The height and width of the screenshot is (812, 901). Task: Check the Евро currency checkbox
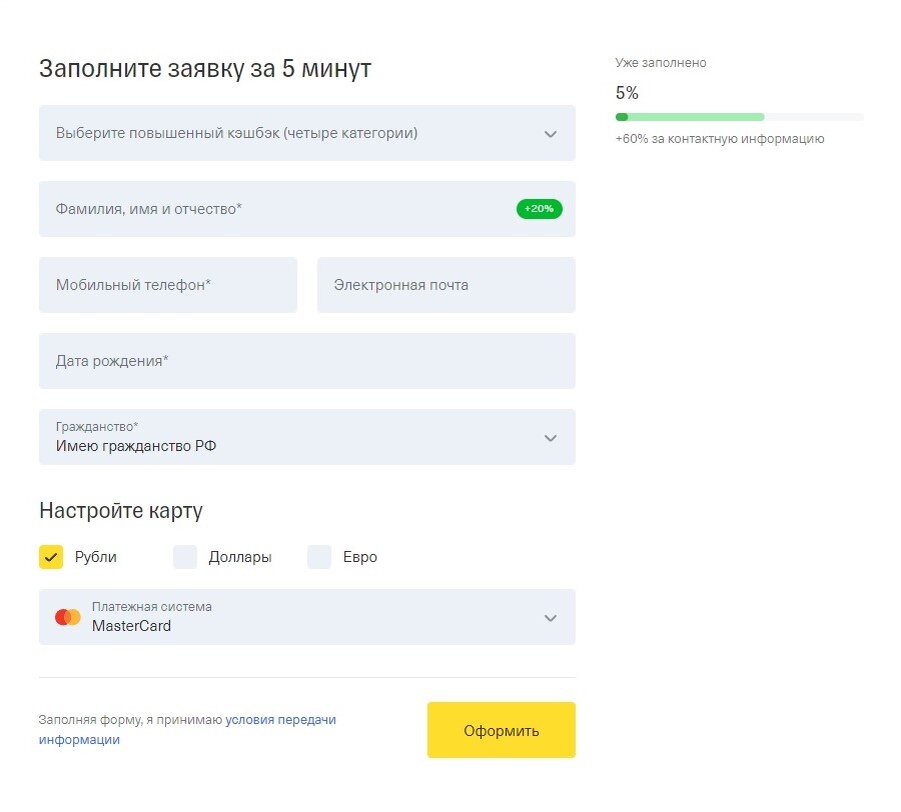317,557
